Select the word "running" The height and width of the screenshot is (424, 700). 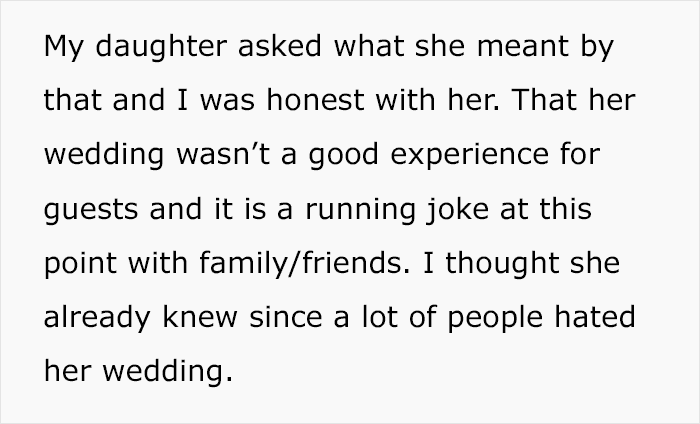[x=360, y=210]
